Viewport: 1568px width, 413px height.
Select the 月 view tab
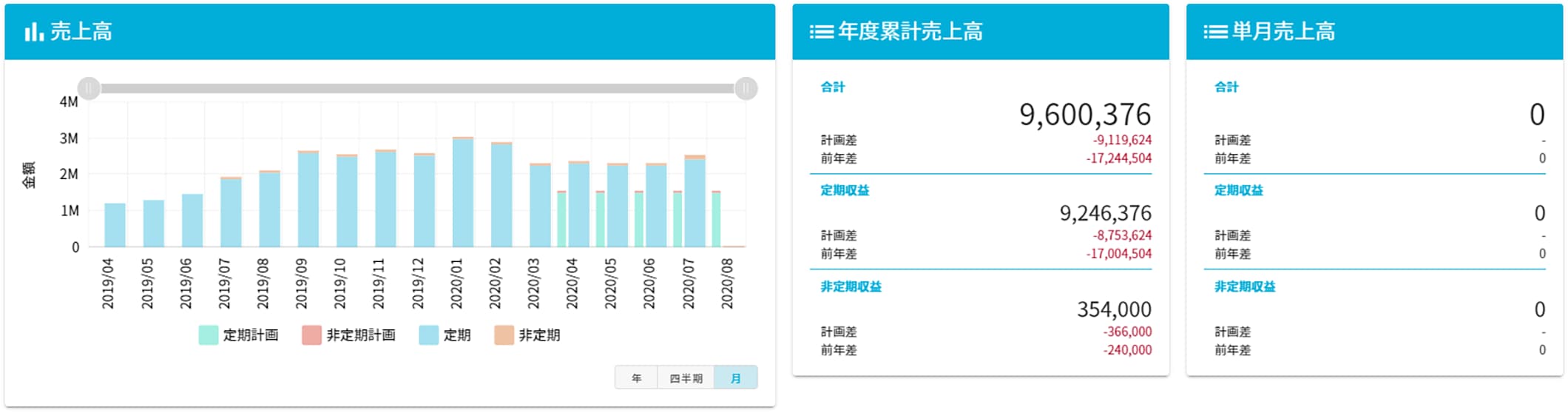(x=735, y=377)
